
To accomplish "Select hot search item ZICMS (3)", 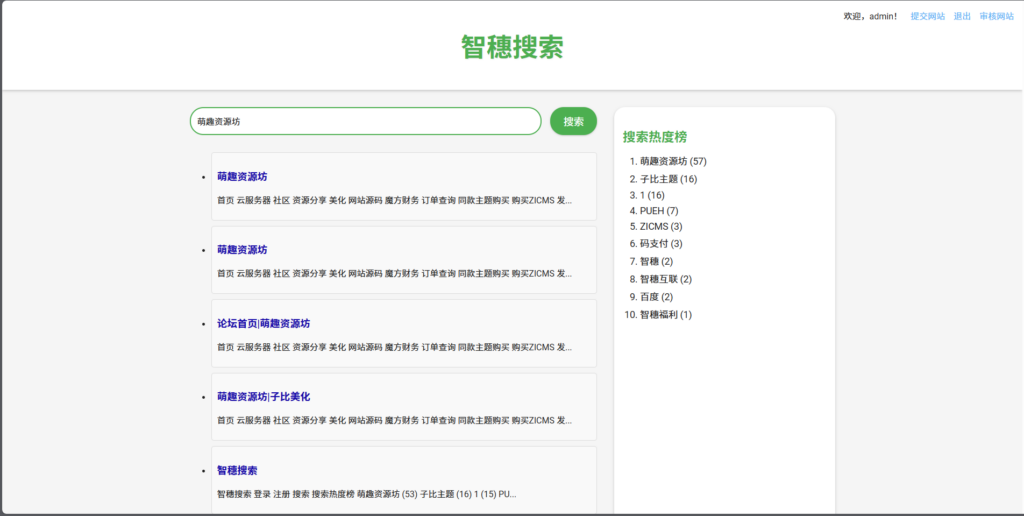I will [x=662, y=227].
